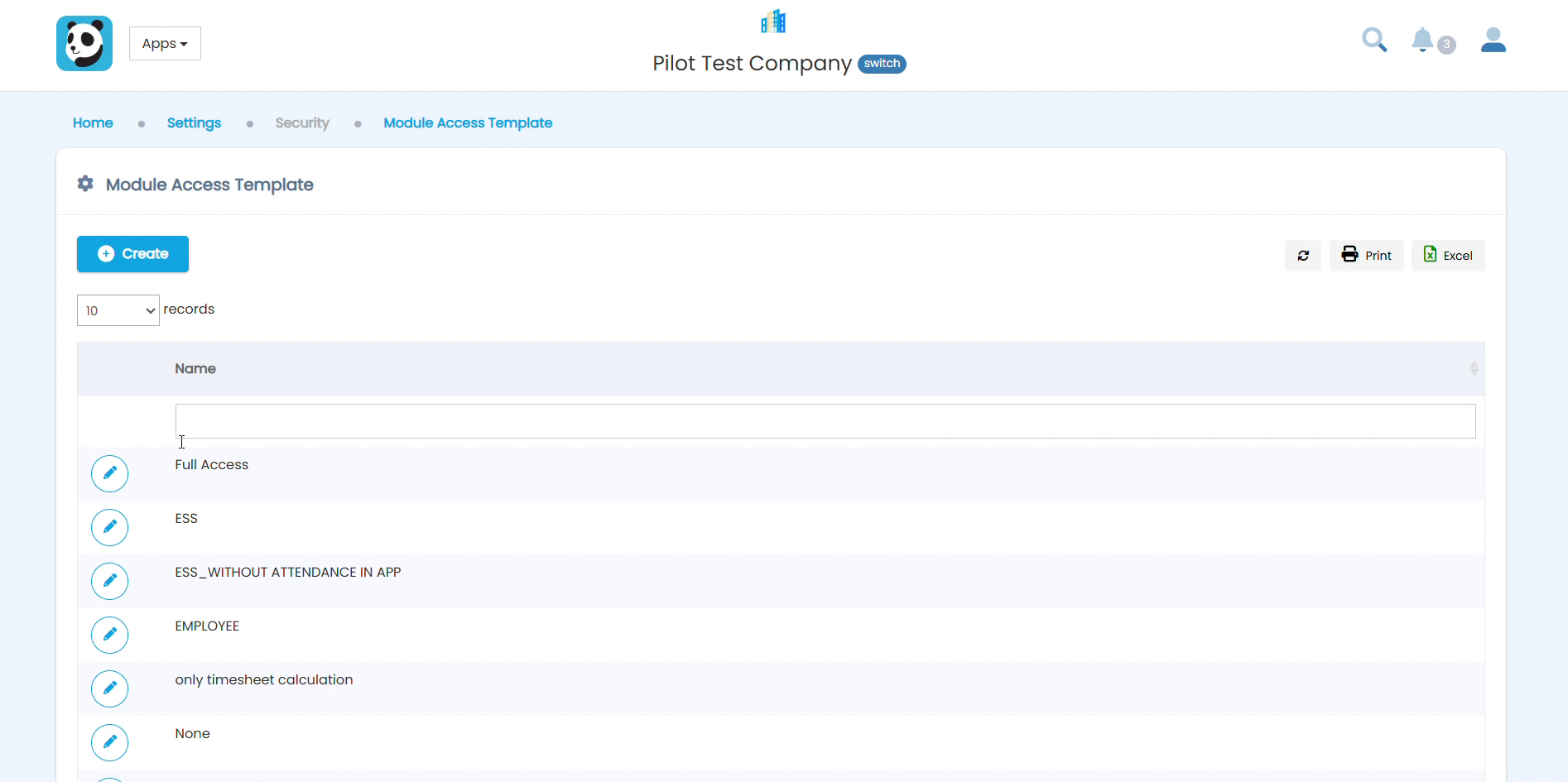
Task: Export the table to Excel
Action: [x=1448, y=256]
